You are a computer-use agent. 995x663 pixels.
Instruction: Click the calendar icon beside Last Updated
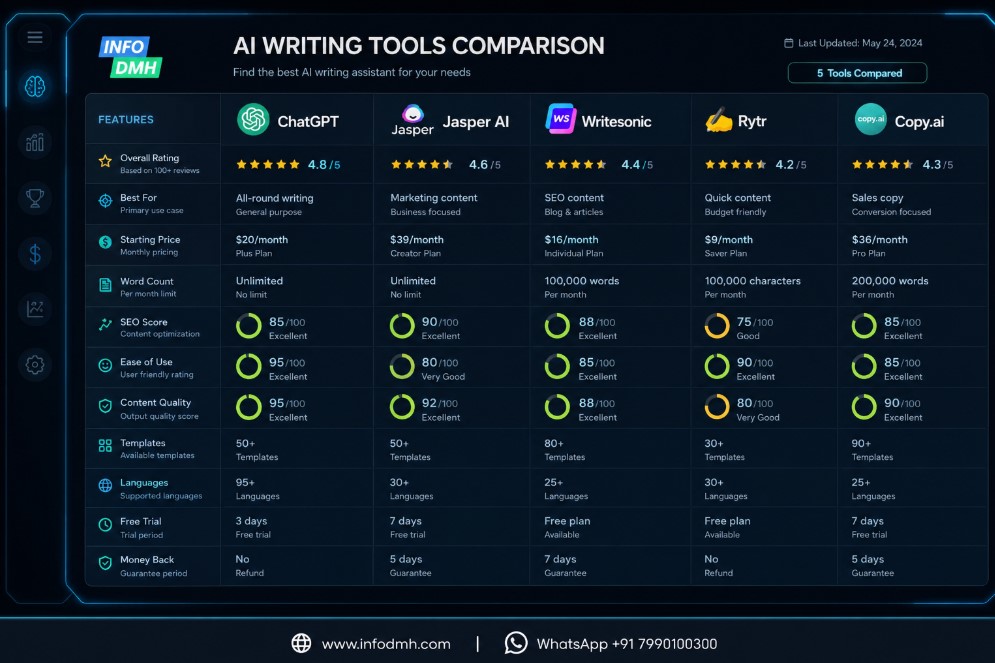coord(789,43)
